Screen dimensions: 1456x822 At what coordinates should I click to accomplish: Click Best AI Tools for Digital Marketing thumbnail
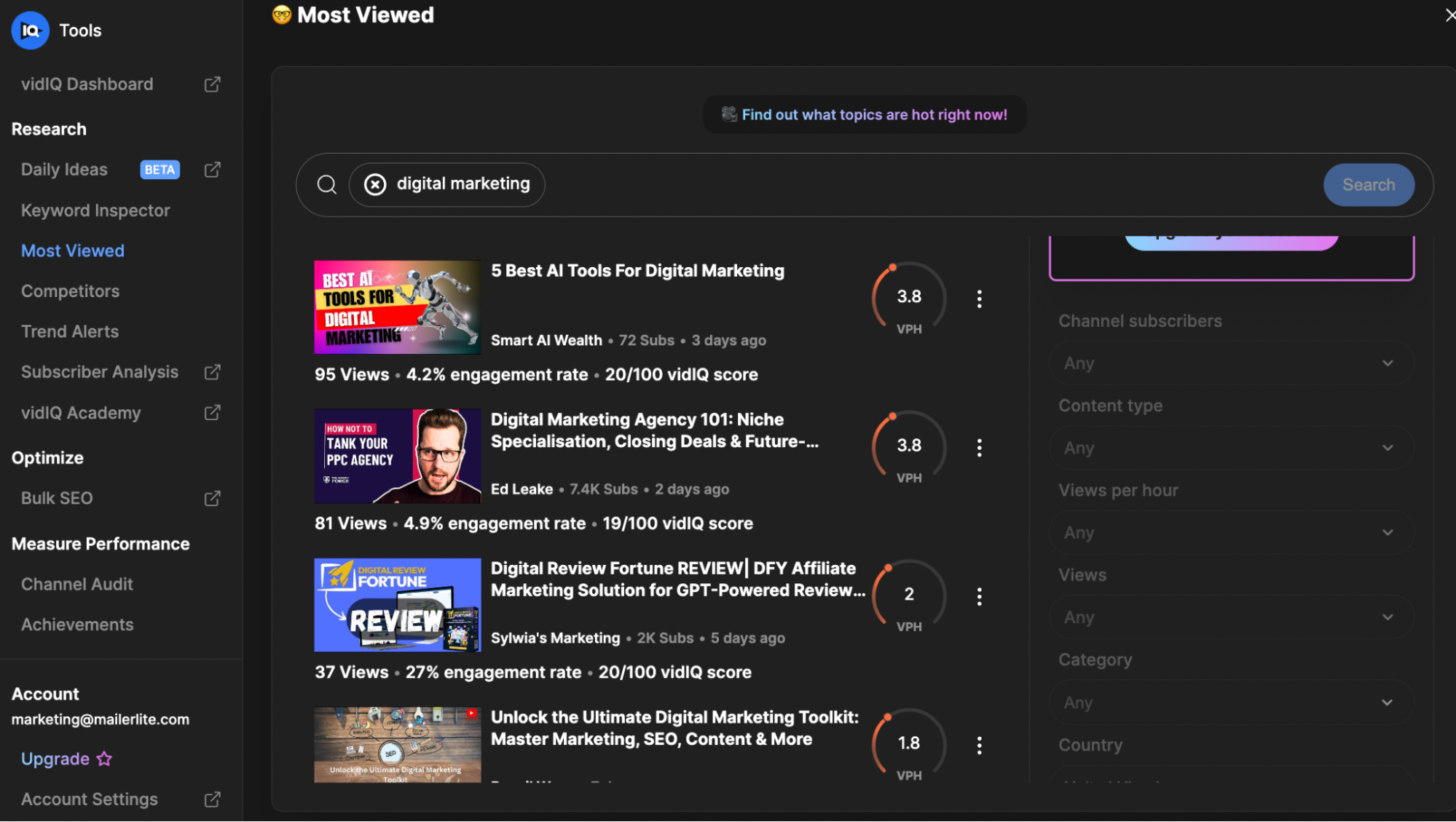pyautogui.click(x=398, y=307)
